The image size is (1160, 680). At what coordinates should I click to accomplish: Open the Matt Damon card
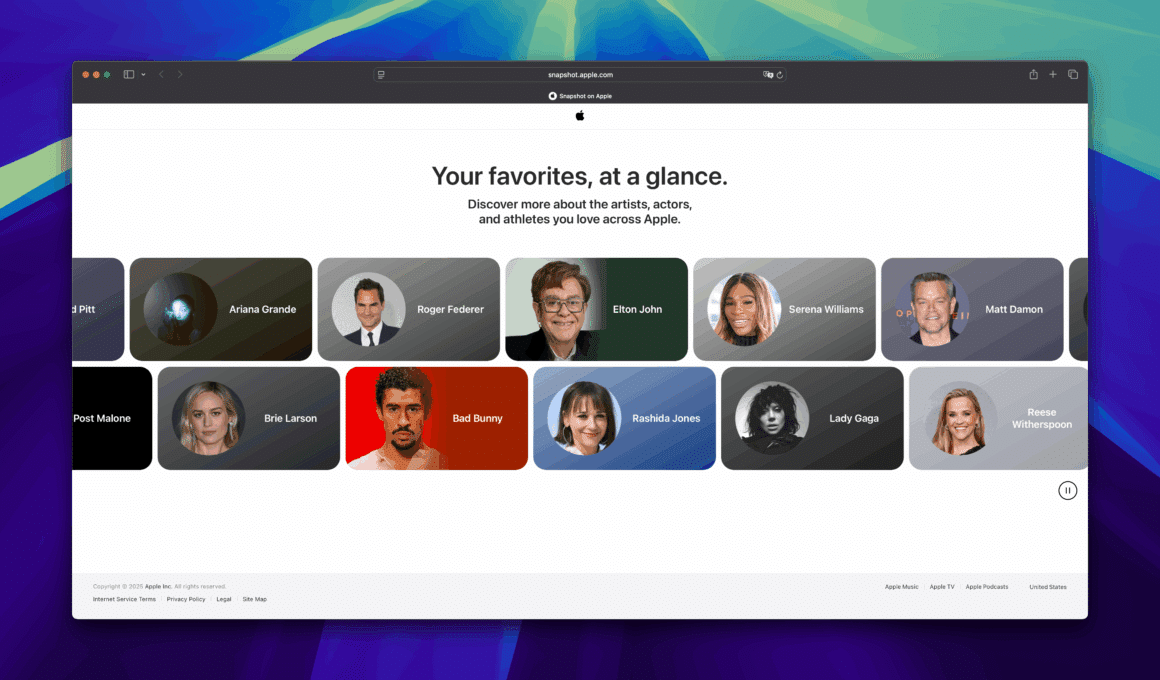[972, 309]
